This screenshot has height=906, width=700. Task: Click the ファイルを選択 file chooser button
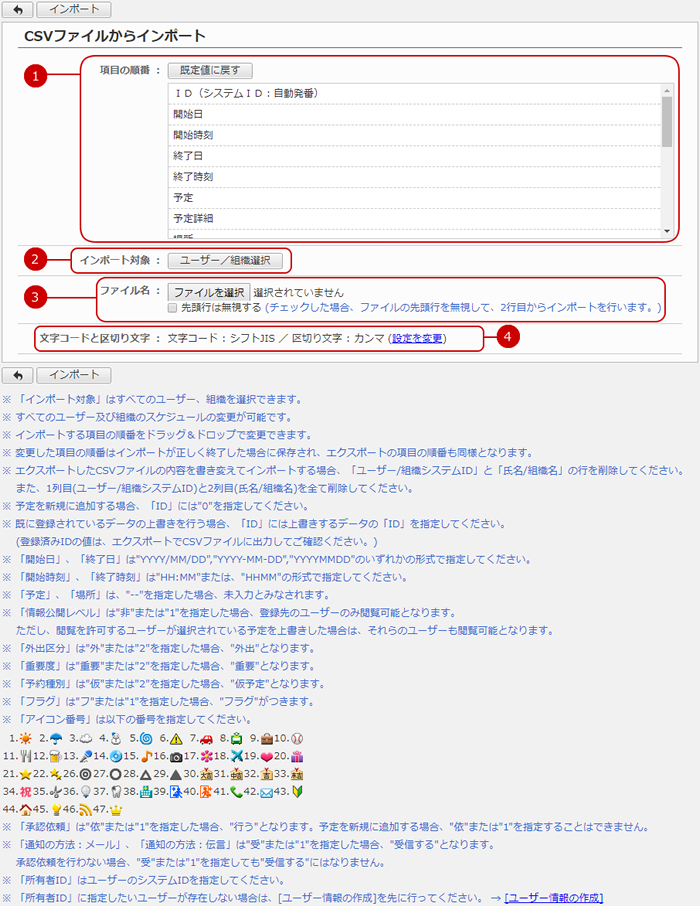point(208,292)
